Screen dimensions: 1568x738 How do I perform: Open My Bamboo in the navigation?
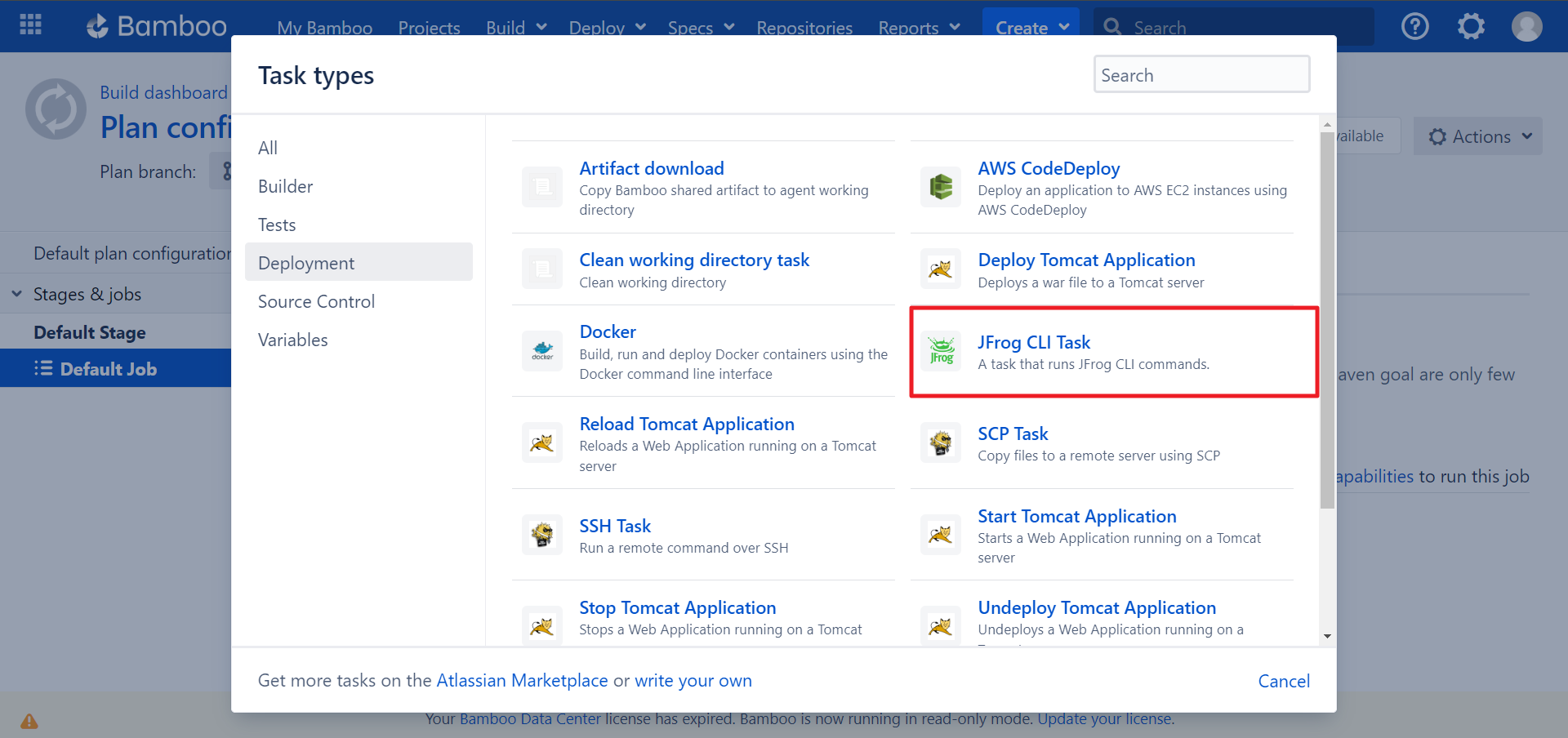(x=324, y=28)
